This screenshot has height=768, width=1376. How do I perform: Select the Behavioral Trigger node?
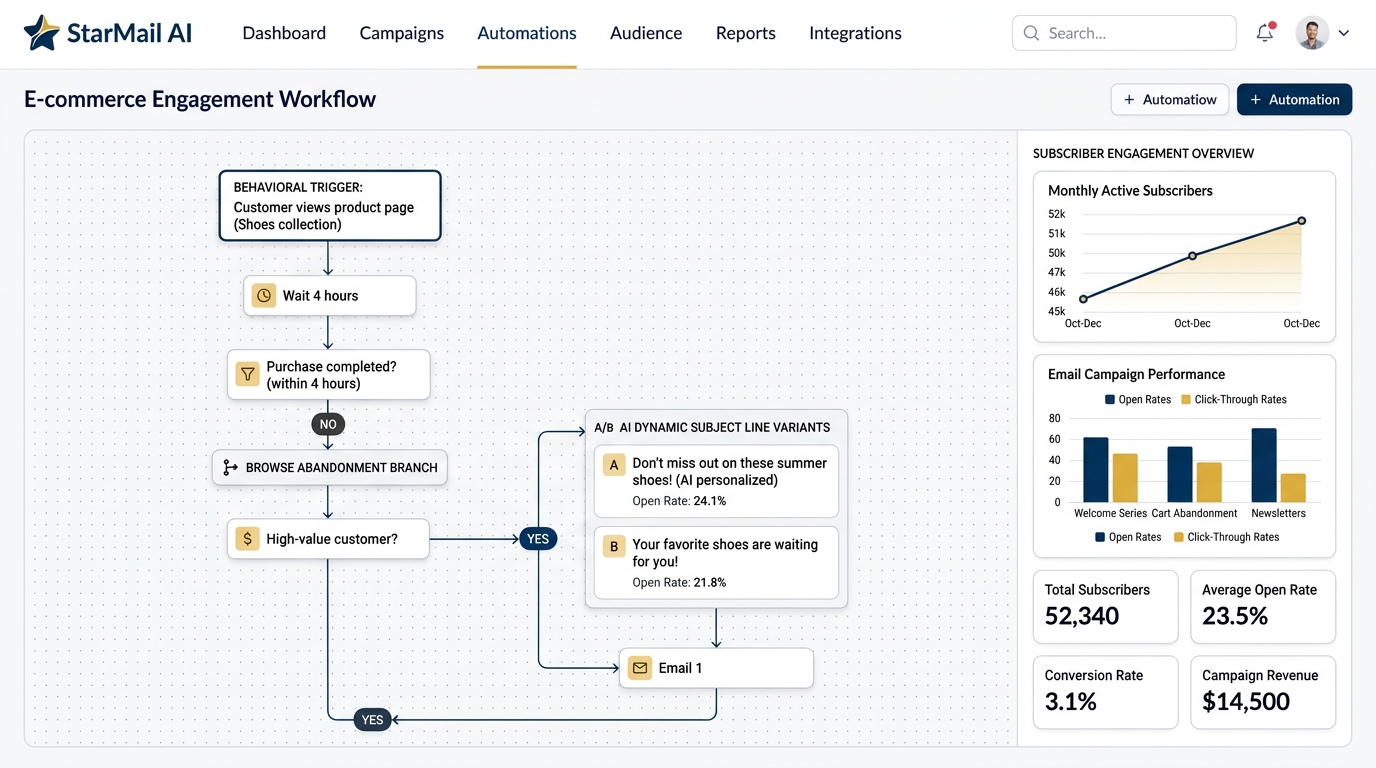tap(330, 205)
